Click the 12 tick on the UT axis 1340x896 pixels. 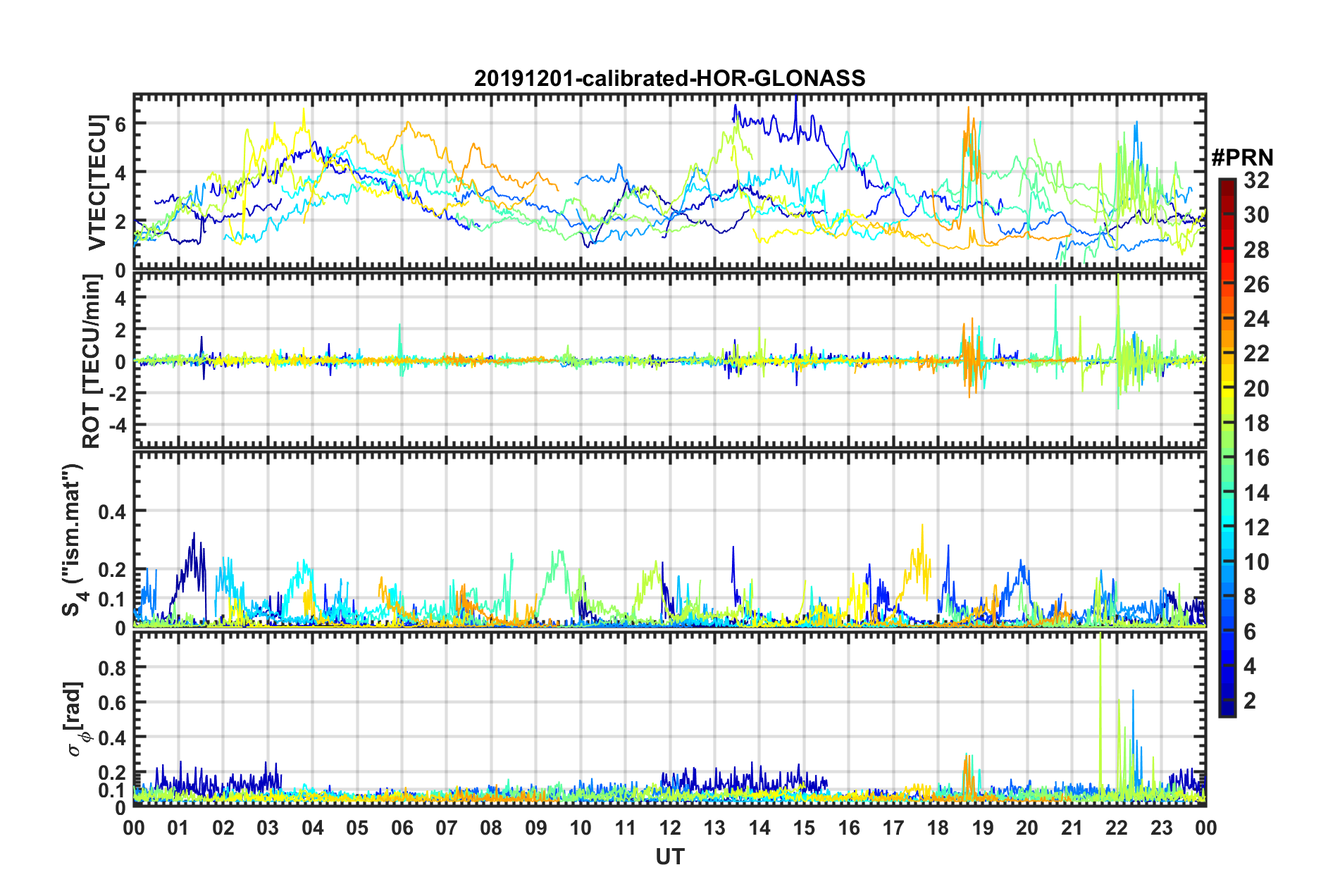[669, 827]
